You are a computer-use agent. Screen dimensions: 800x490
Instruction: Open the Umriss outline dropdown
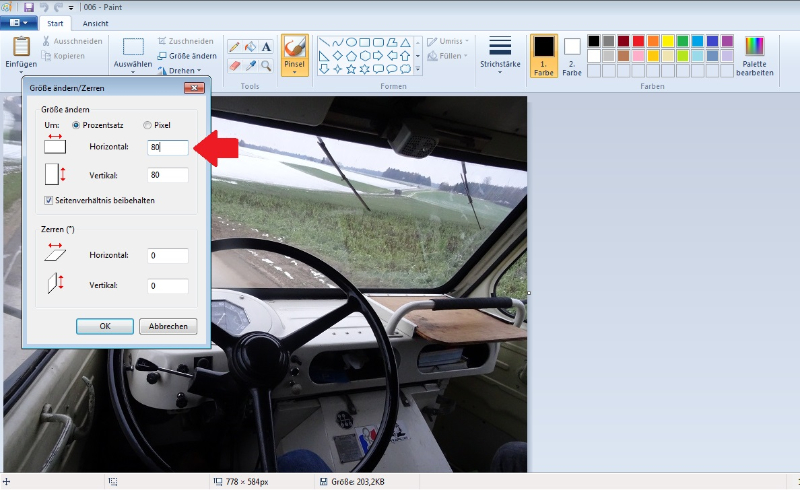tap(446, 41)
